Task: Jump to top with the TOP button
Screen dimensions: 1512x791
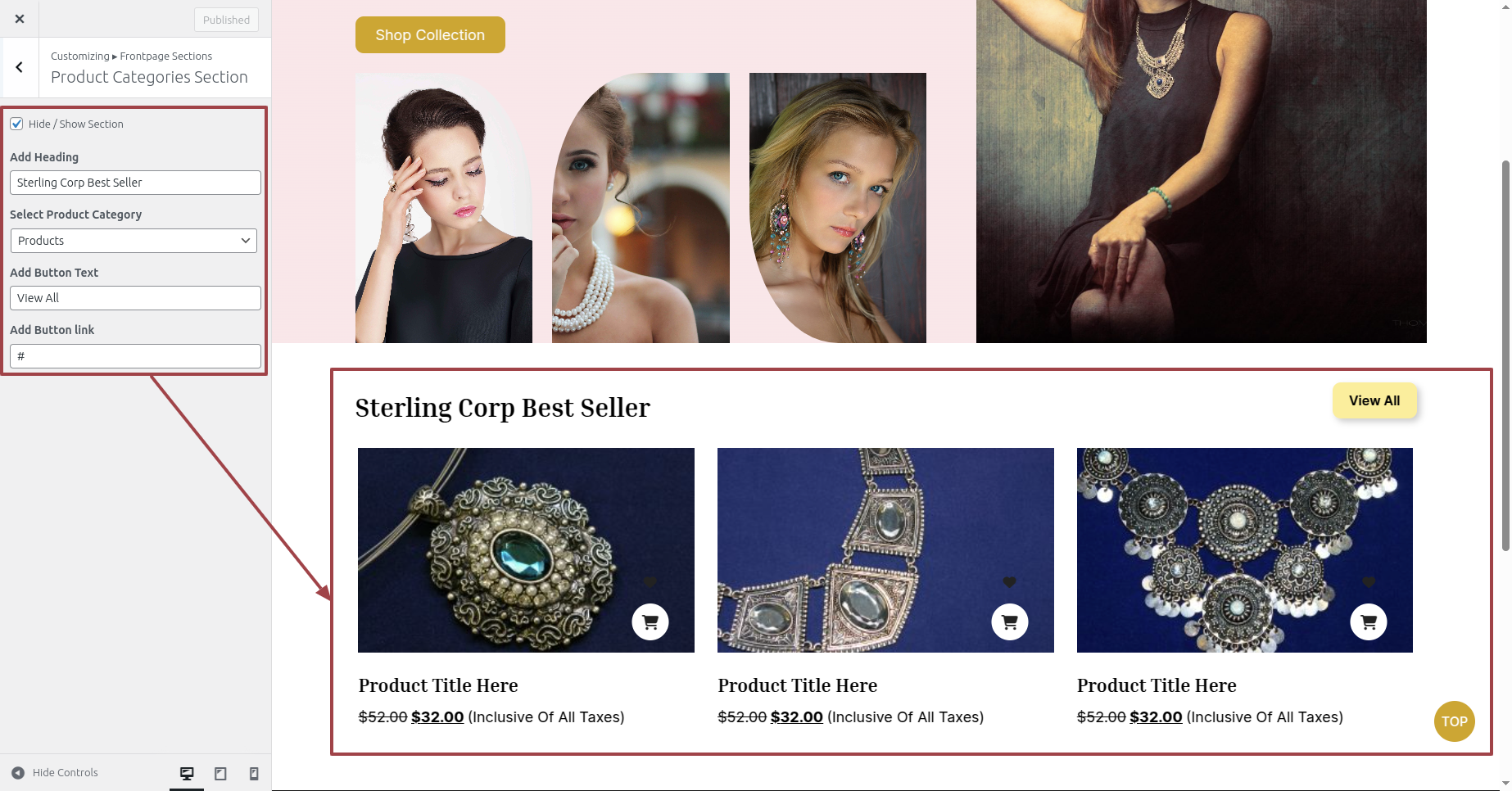Action: point(1455,721)
